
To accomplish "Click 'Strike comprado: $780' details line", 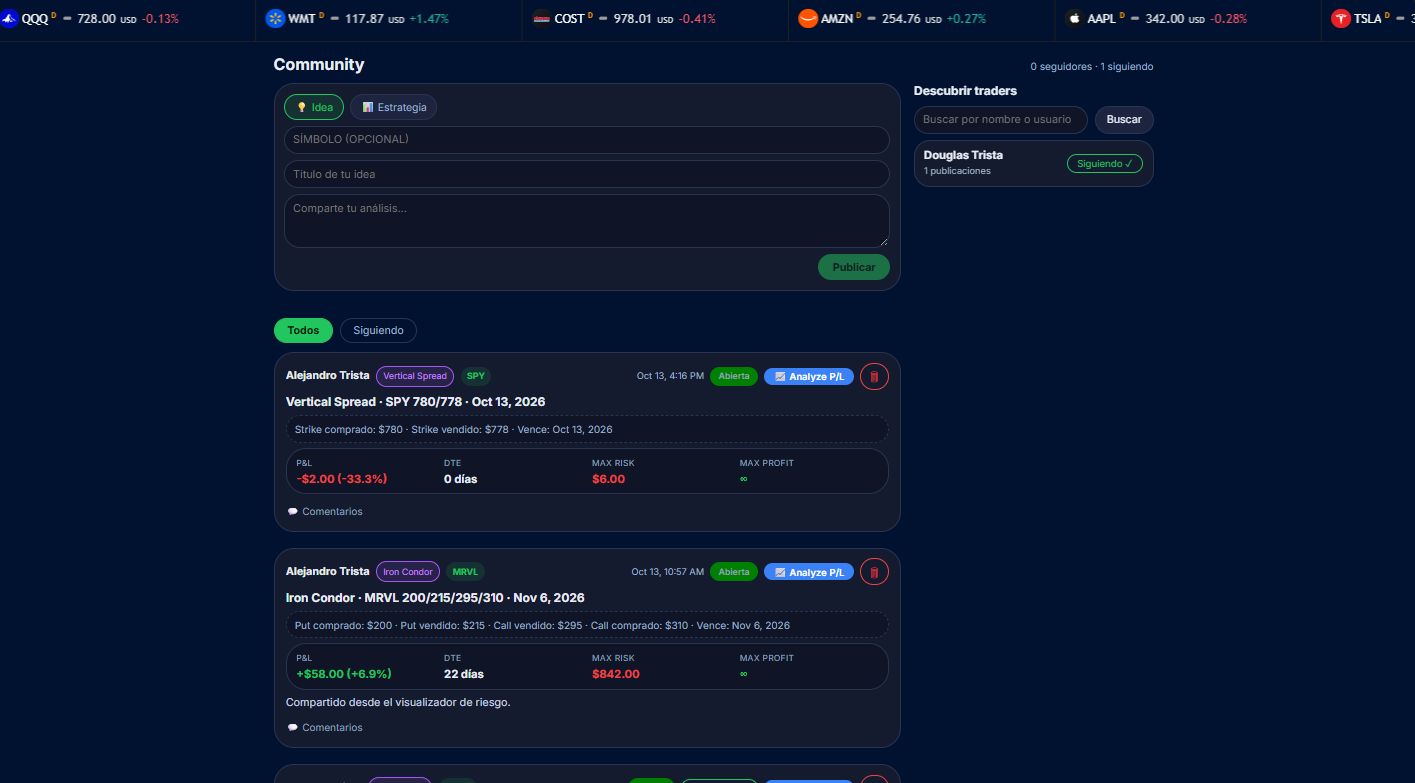I will 587,429.
